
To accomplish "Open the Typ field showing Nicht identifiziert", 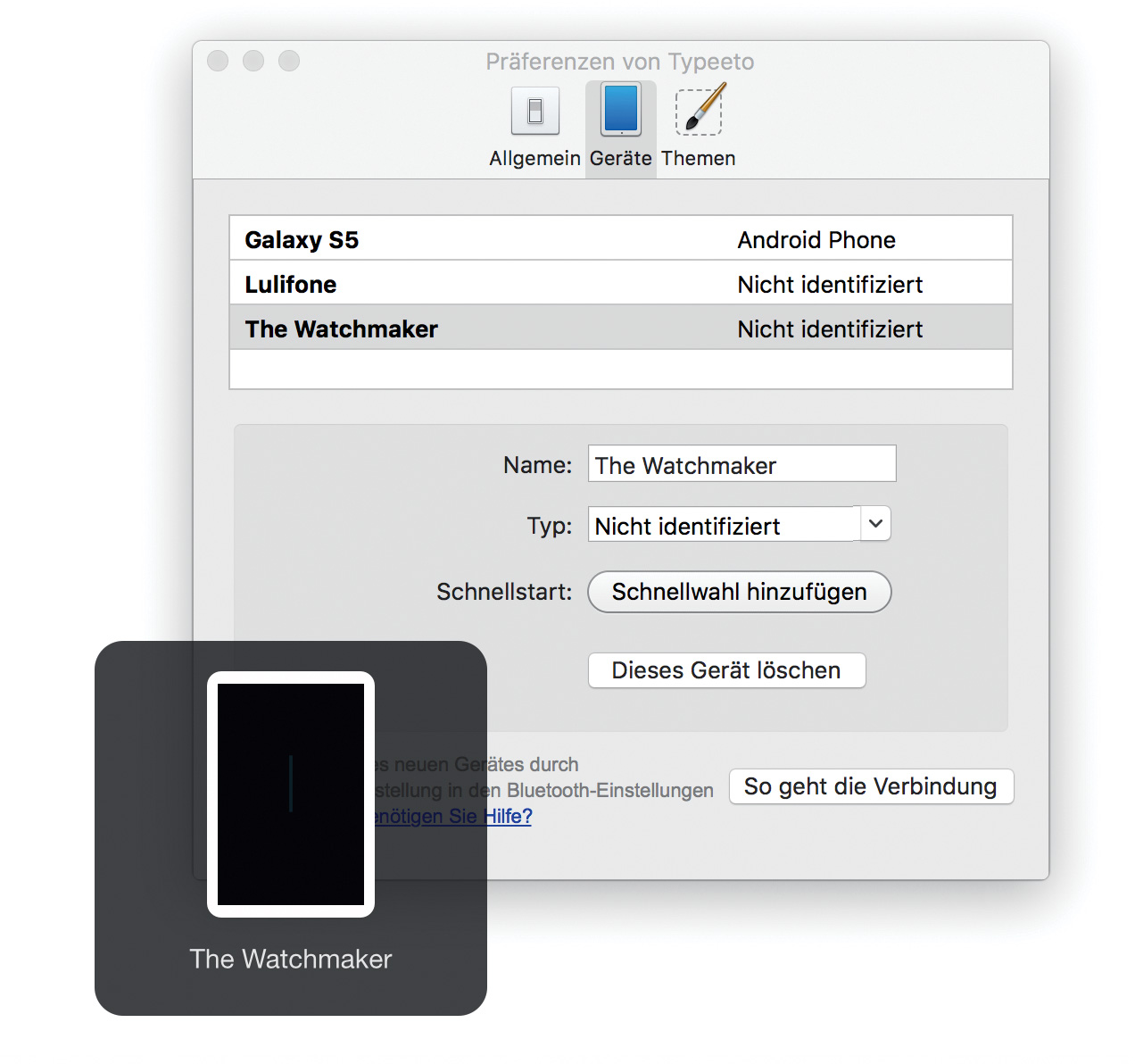I will [x=723, y=525].
